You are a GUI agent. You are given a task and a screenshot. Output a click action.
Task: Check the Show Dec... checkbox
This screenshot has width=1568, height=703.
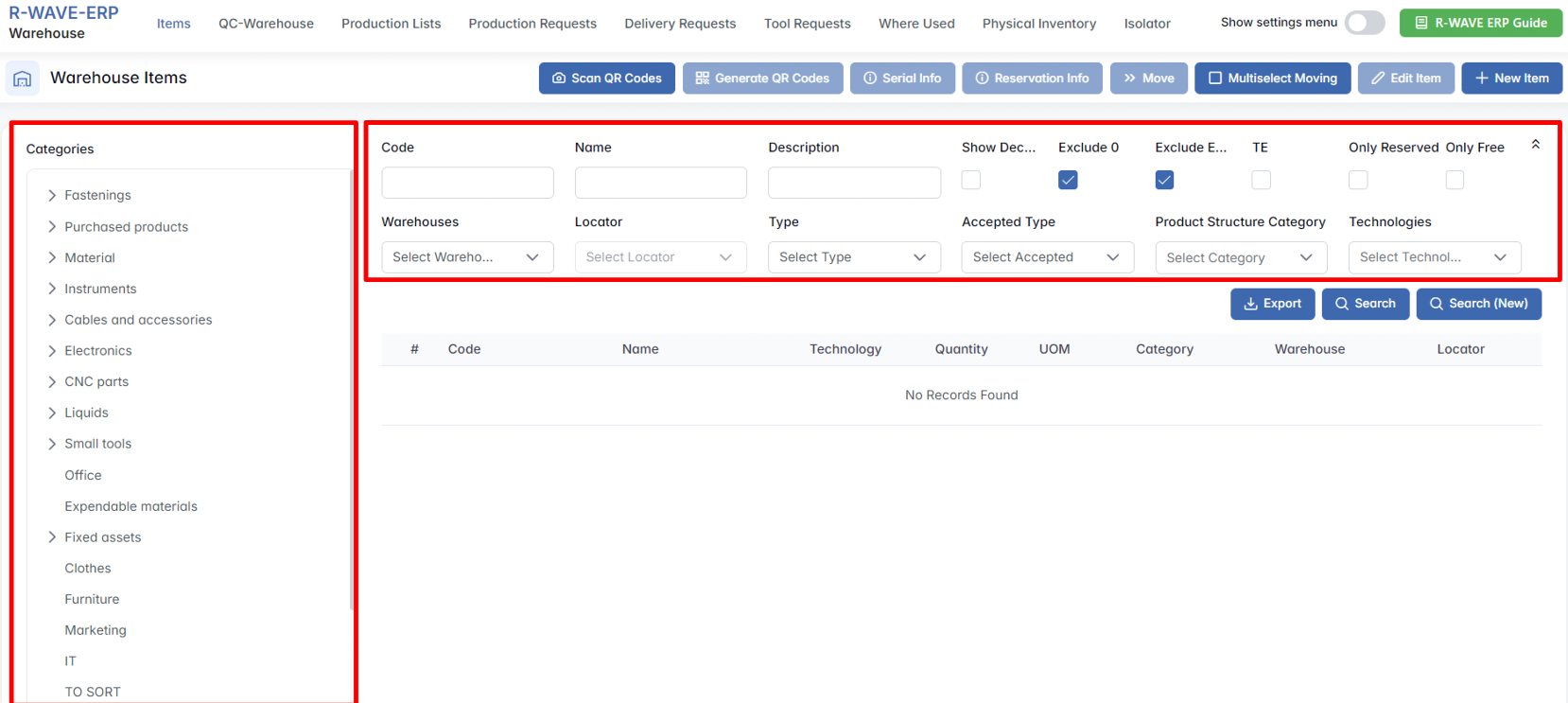point(971,180)
